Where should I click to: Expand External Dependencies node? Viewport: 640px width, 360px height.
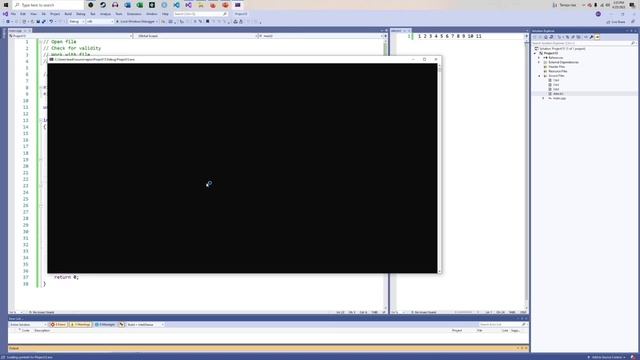pyautogui.click(x=540, y=62)
